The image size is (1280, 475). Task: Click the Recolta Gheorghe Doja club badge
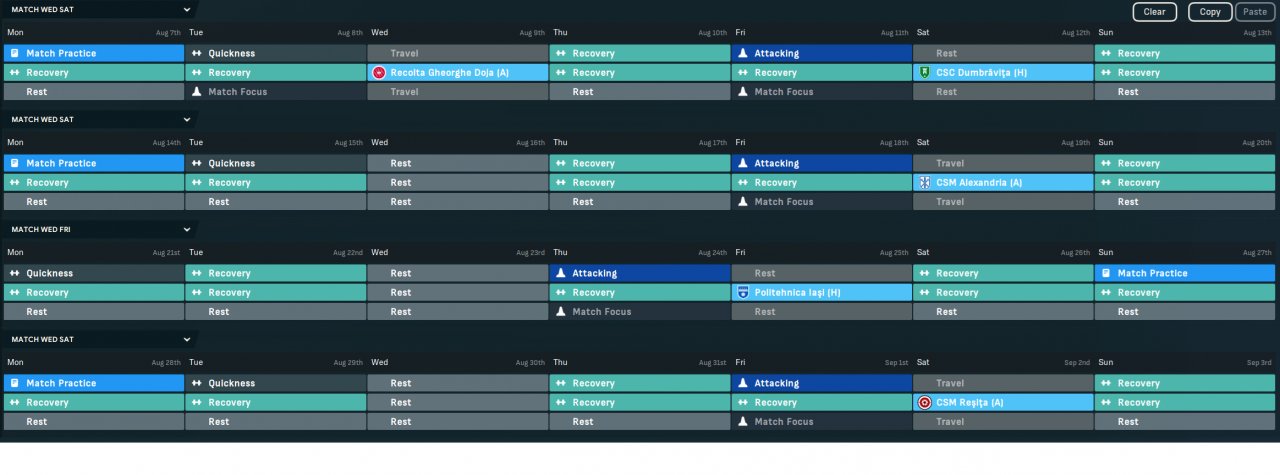(378, 73)
